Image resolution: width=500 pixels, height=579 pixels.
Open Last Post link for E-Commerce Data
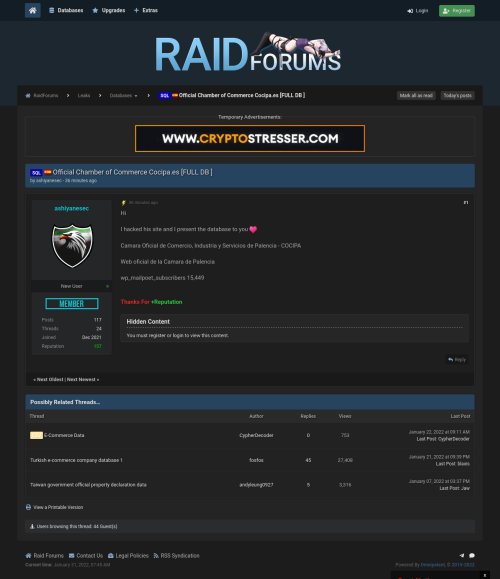(426, 439)
